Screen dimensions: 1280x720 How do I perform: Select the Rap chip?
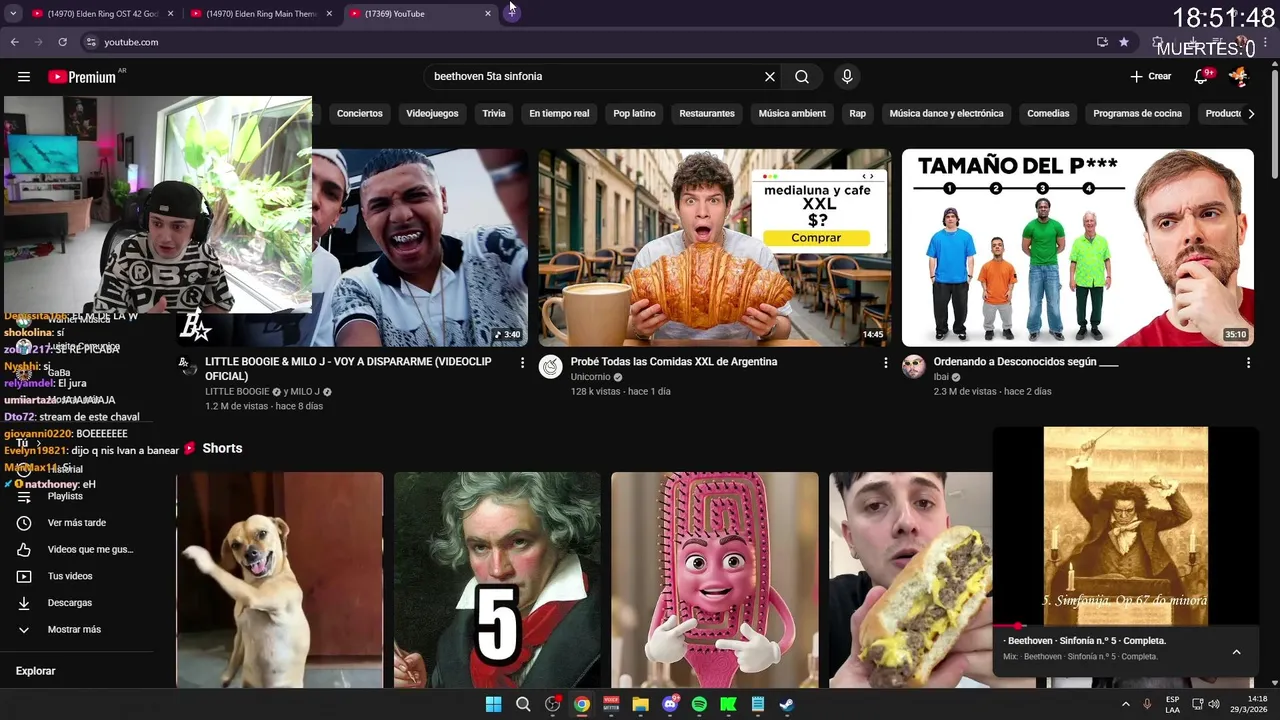tap(857, 114)
